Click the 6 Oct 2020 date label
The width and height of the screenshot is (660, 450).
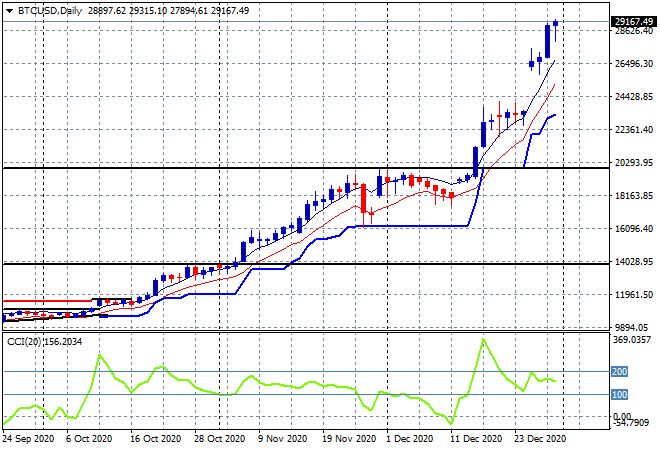[x=89, y=439]
